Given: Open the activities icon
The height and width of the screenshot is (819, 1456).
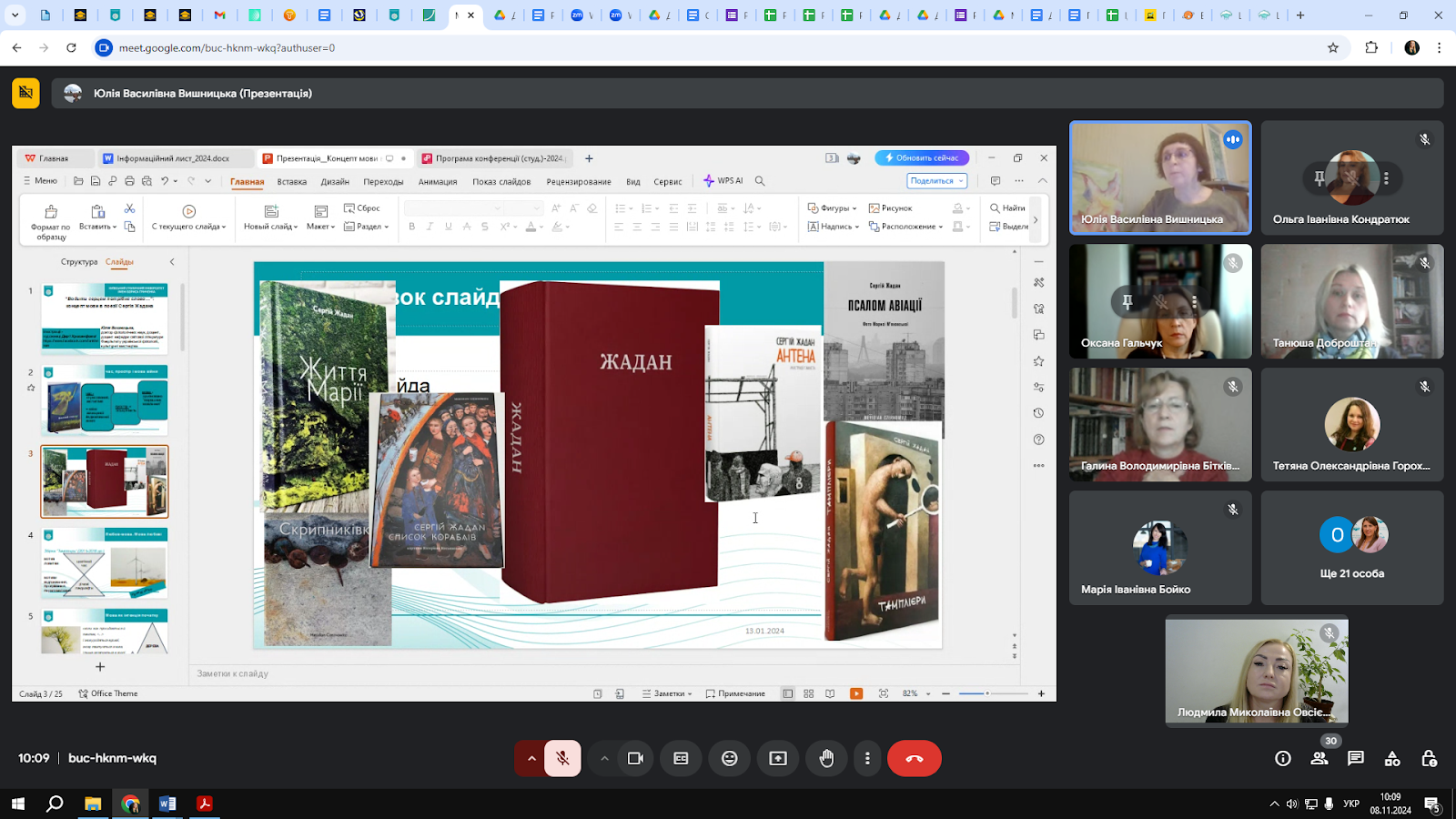Looking at the screenshot, I should tap(1392, 758).
